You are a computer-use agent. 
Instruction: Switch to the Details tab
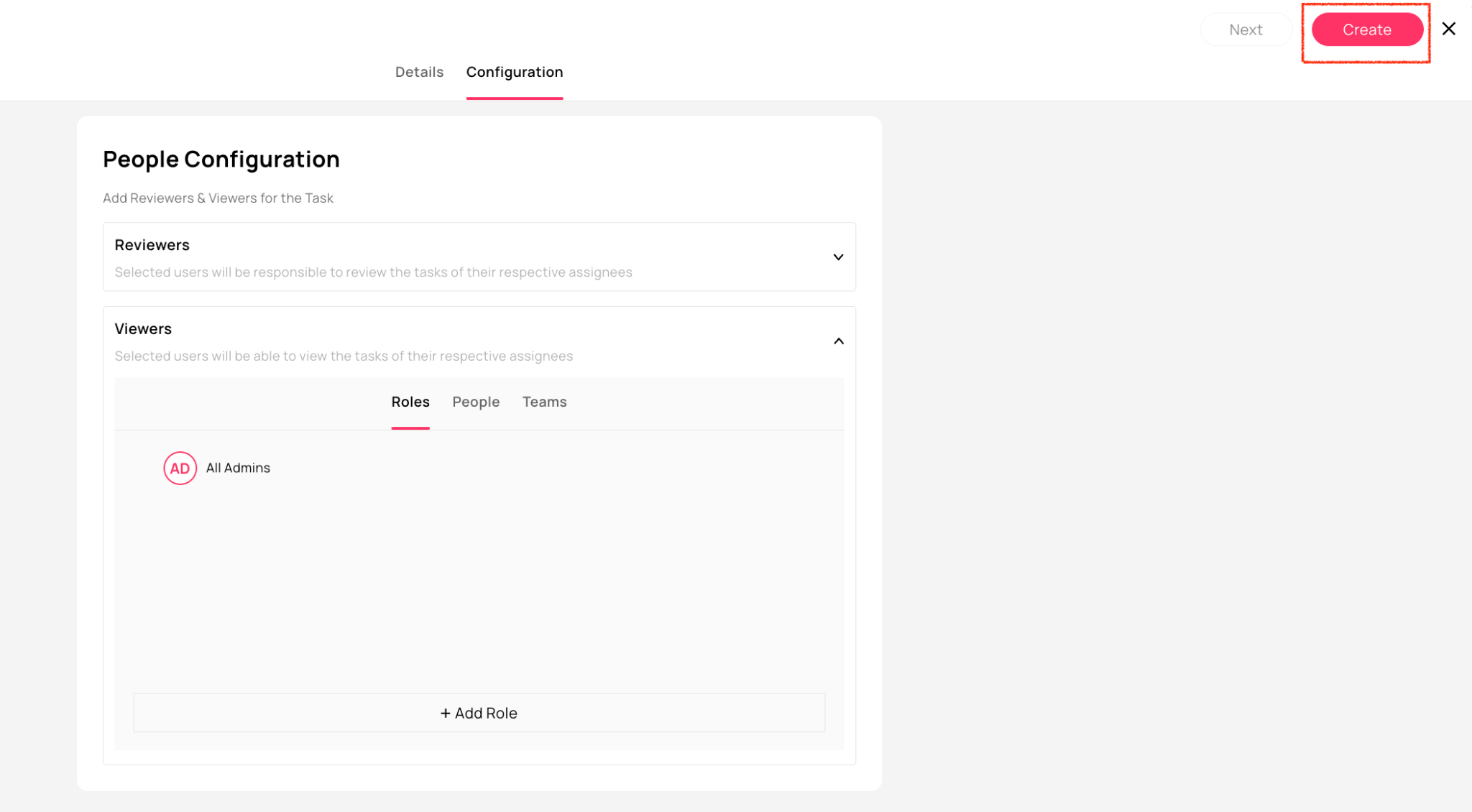pos(419,72)
